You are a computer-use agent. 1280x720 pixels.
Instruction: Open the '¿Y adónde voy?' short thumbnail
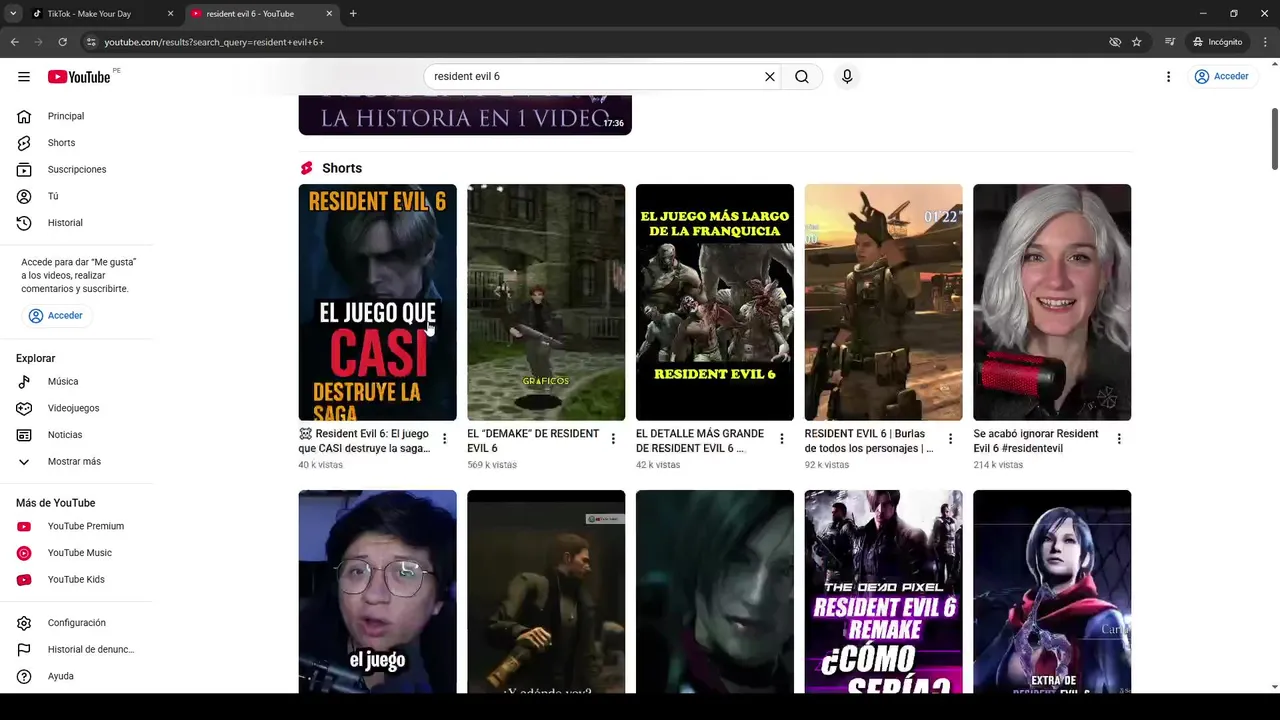[546, 591]
